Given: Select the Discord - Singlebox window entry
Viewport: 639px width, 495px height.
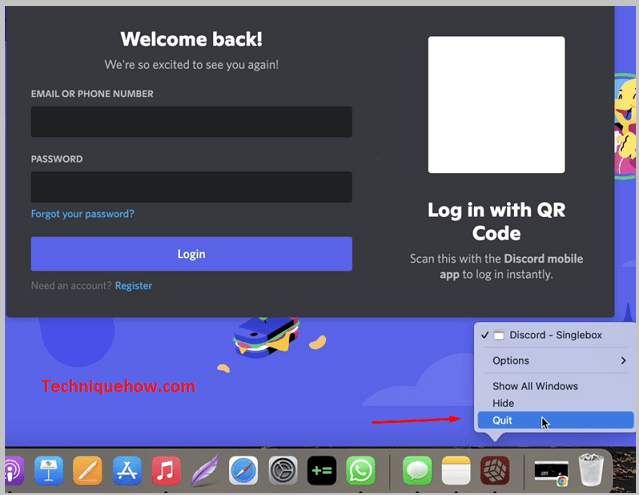Looking at the screenshot, I should tap(555, 335).
